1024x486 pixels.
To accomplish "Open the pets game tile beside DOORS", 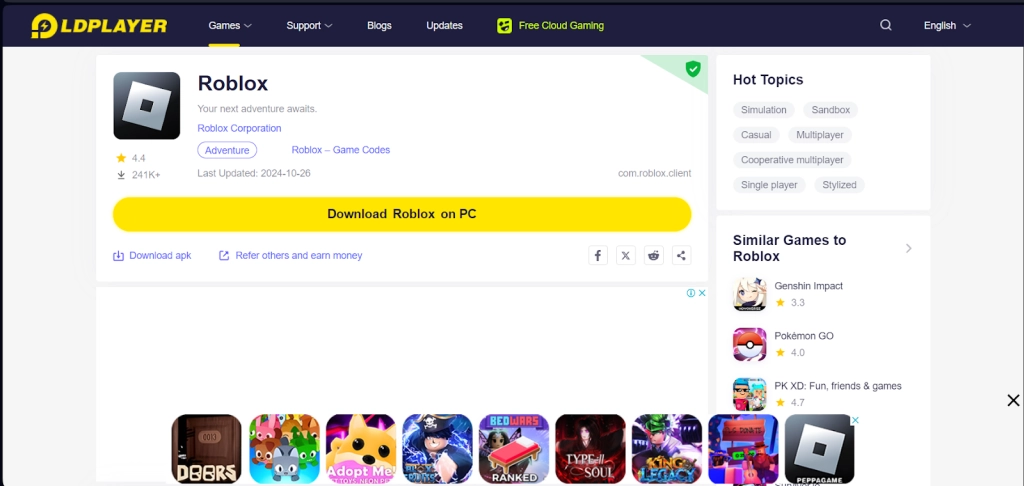I will (285, 449).
